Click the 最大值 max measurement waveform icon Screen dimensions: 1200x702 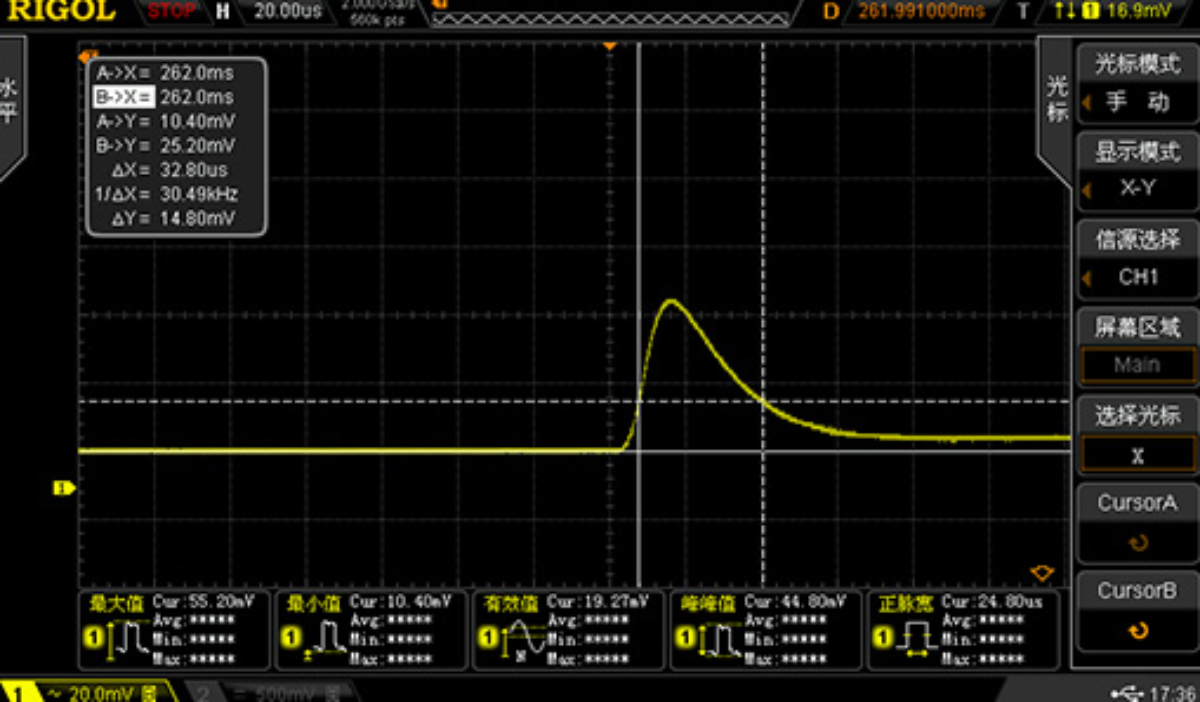tap(124, 637)
